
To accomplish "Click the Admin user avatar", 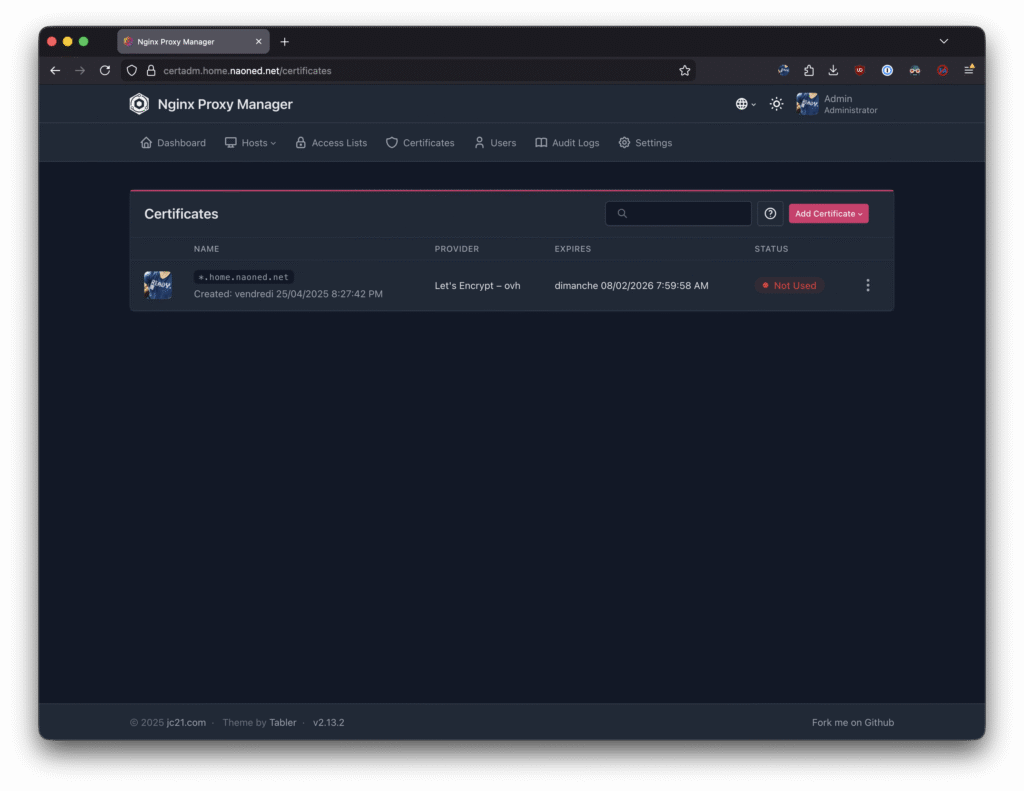I will 807,104.
